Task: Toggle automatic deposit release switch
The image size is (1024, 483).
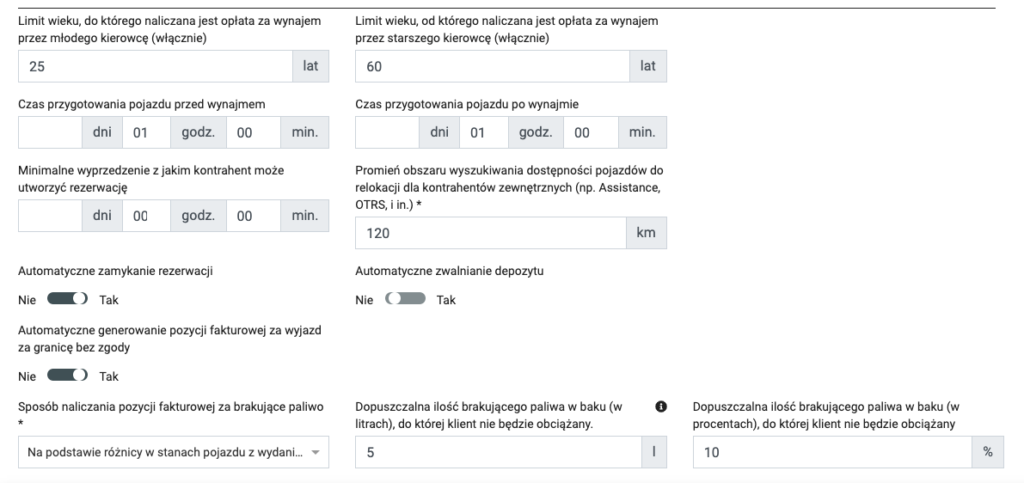Action: point(405,299)
